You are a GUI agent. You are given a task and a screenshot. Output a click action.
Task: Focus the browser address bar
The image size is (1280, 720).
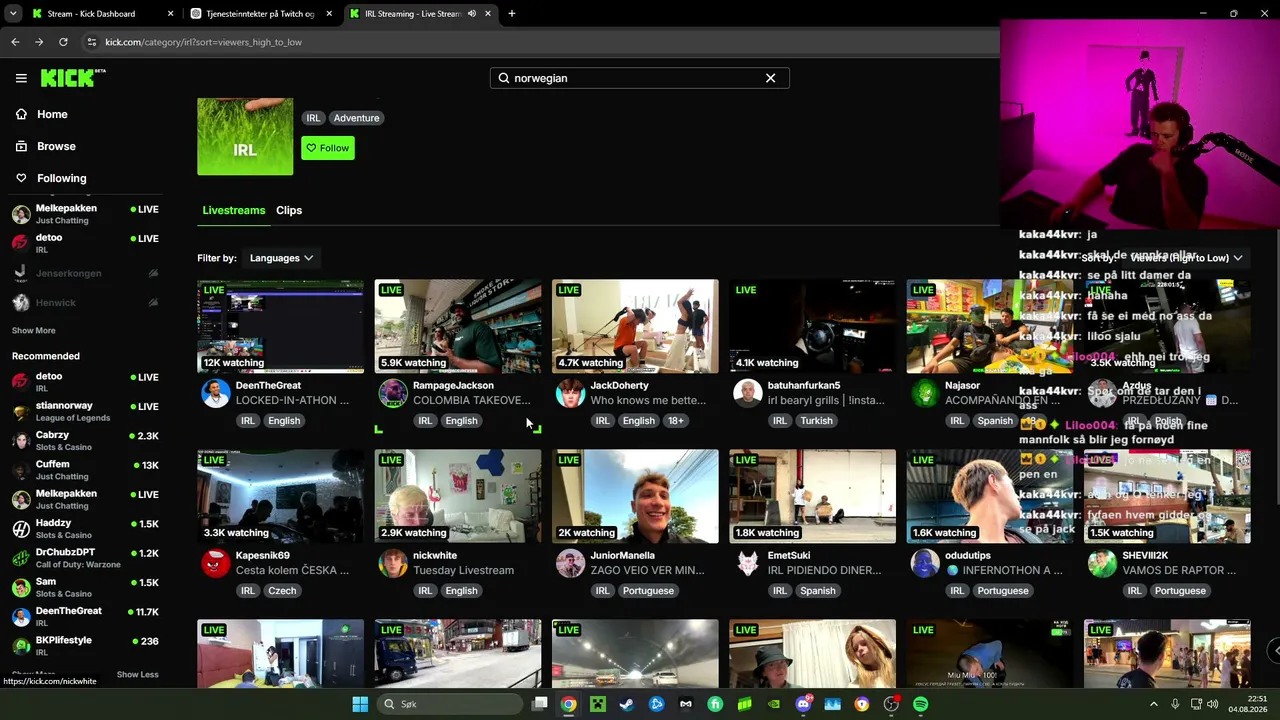point(540,42)
